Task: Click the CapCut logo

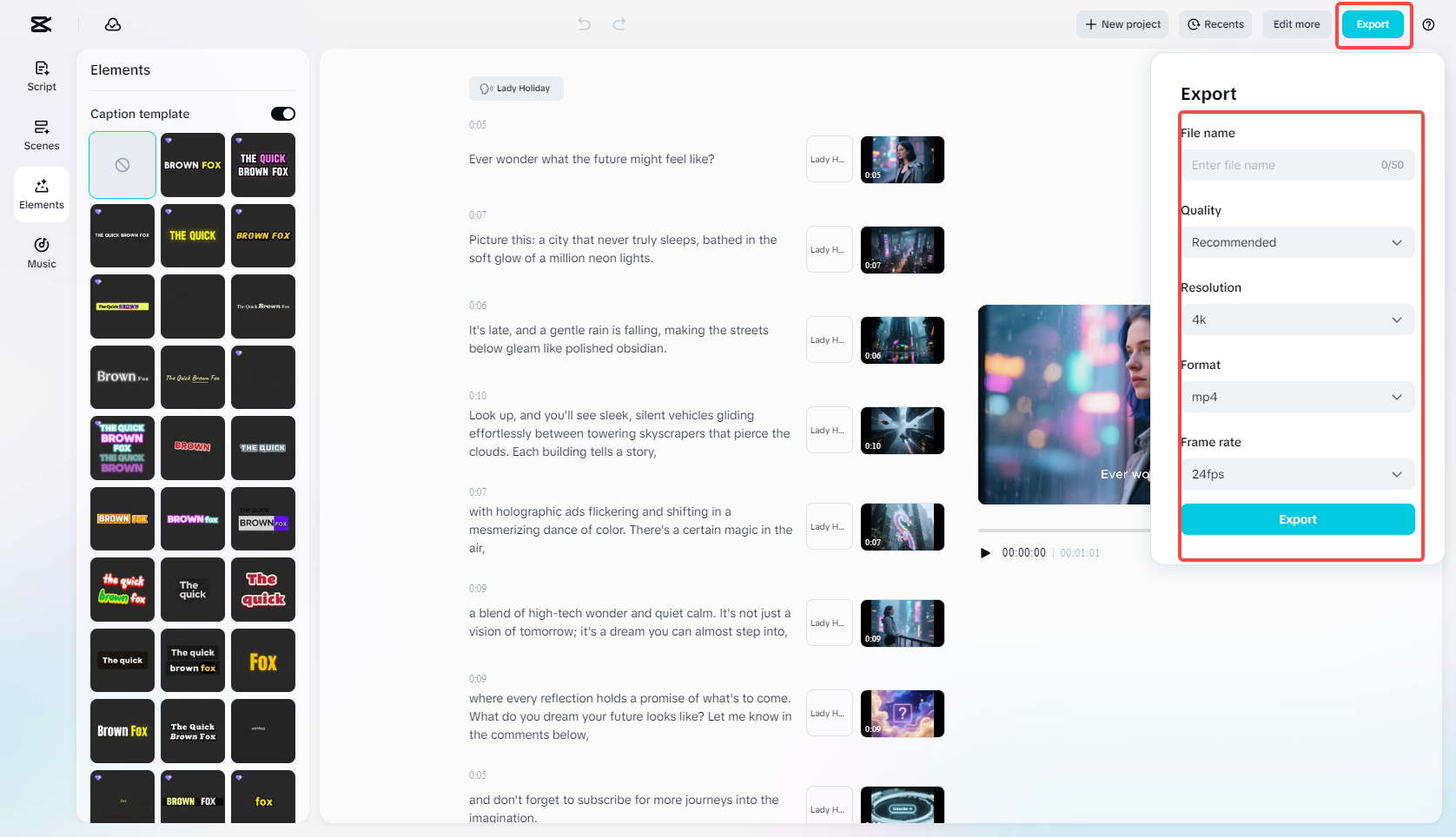Action: pos(40,24)
